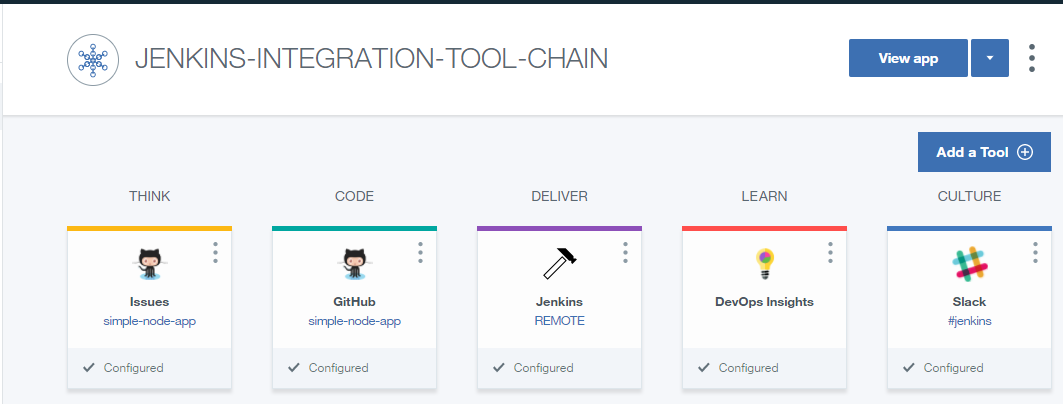This screenshot has width=1063, height=404.
Task: Click Configured status on GitHub card
Action: [x=338, y=368]
